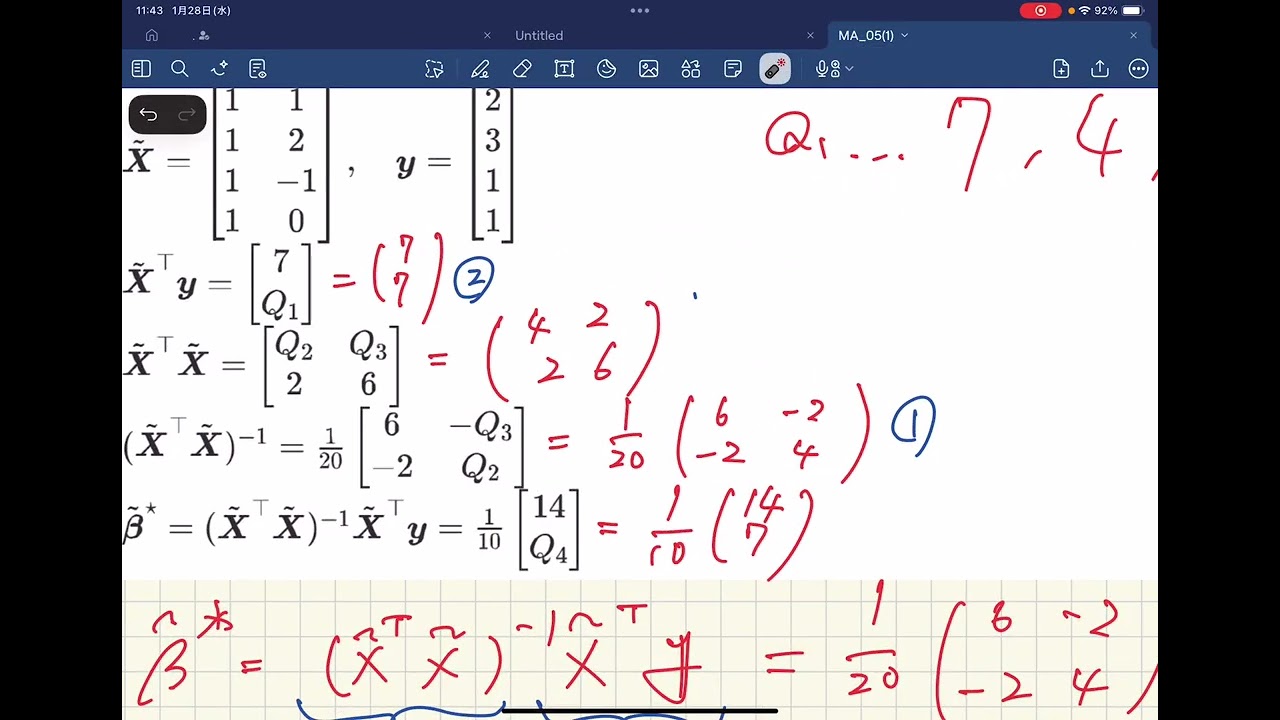Close the dot-named shared tab
Screen dimensions: 1280x720
(x=487, y=35)
